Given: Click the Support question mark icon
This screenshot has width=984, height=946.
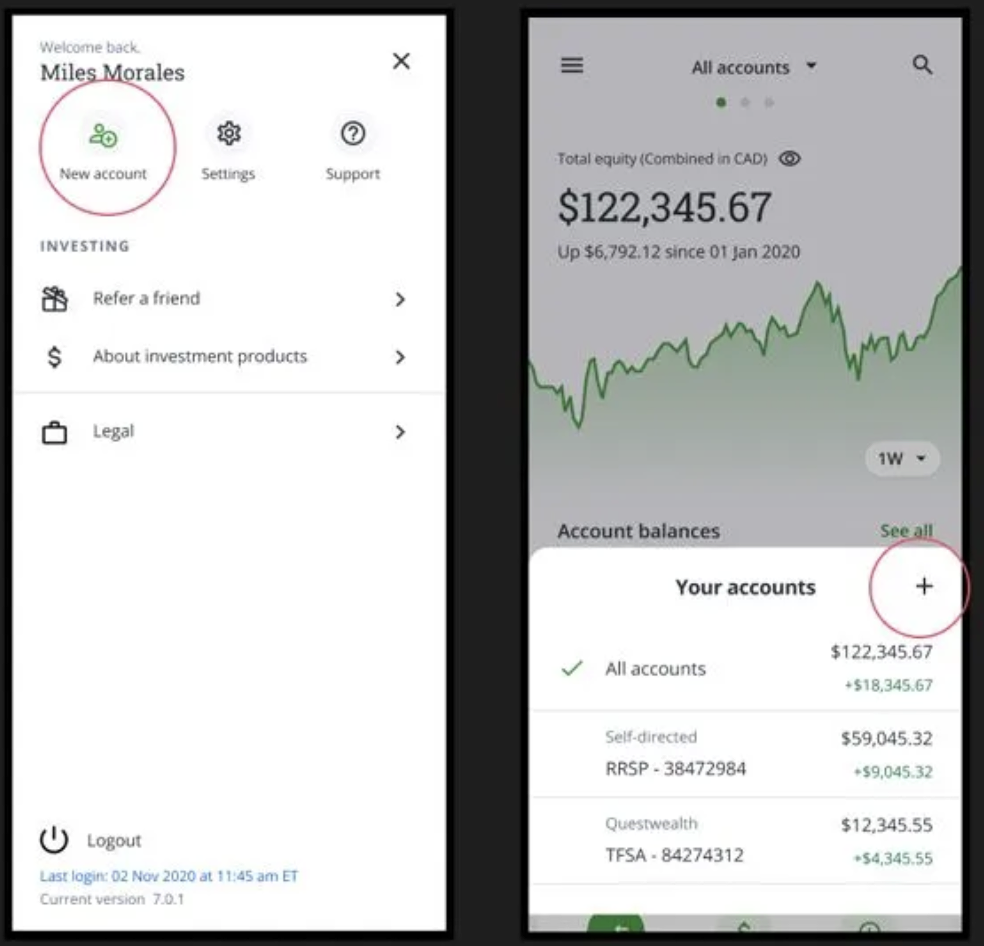Looking at the screenshot, I should click(353, 133).
